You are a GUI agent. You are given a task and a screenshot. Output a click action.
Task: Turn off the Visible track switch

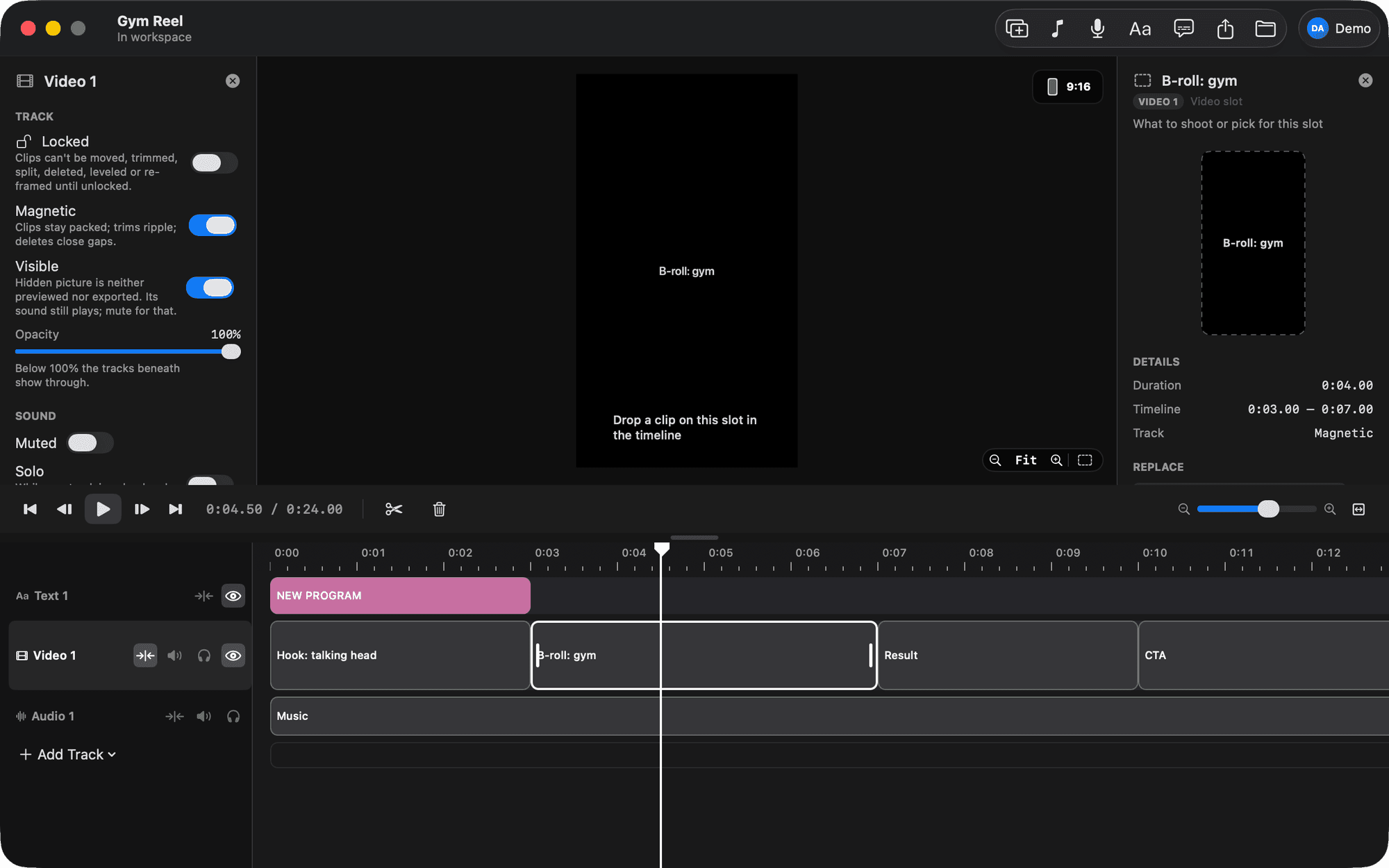[x=210, y=287]
